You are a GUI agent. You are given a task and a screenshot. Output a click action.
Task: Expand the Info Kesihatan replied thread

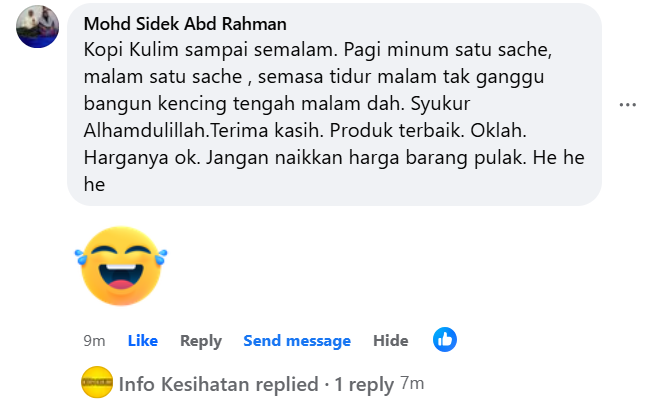tap(256, 384)
